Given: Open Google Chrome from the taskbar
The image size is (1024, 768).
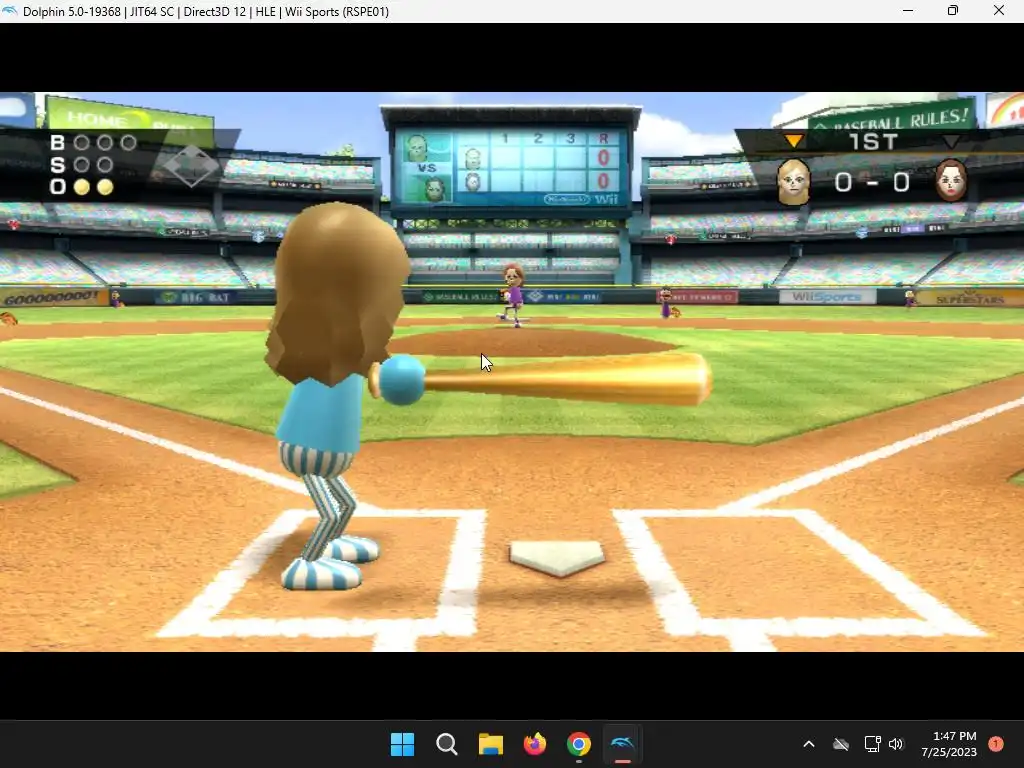Looking at the screenshot, I should tap(579, 744).
